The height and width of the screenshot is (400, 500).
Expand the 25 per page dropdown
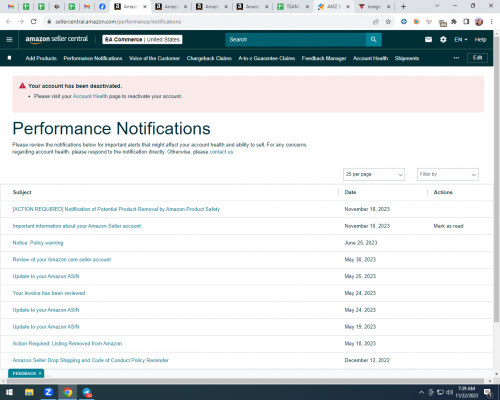pos(374,174)
